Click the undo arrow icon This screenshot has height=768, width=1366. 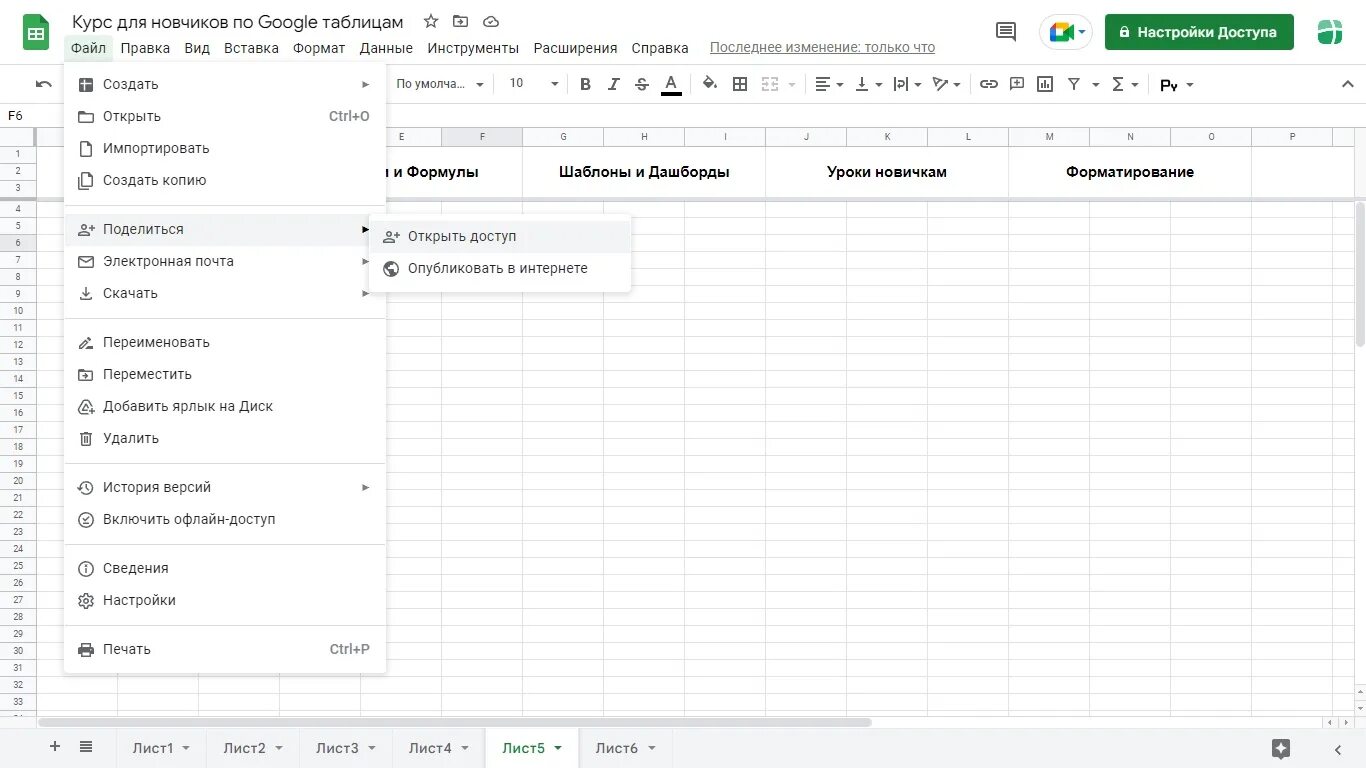(x=43, y=84)
